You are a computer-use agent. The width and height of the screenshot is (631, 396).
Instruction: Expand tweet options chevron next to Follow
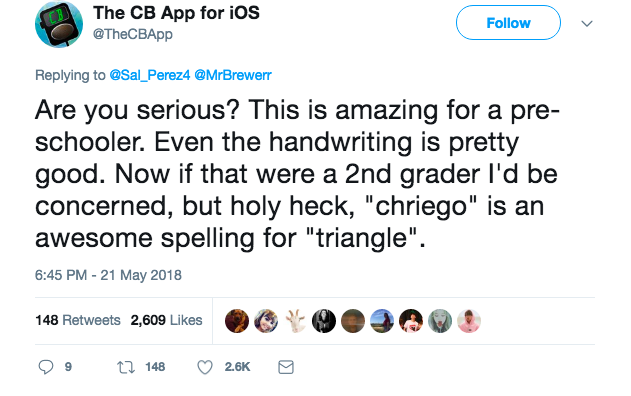pos(587,23)
